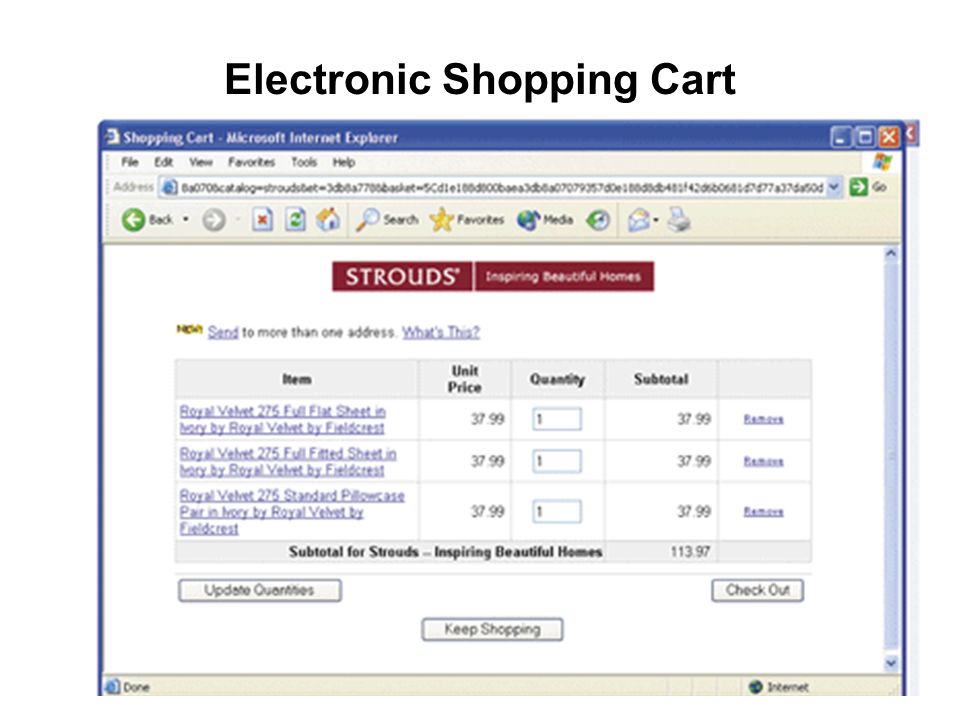Open the Favorites menu
The image size is (960, 720).
click(251, 162)
